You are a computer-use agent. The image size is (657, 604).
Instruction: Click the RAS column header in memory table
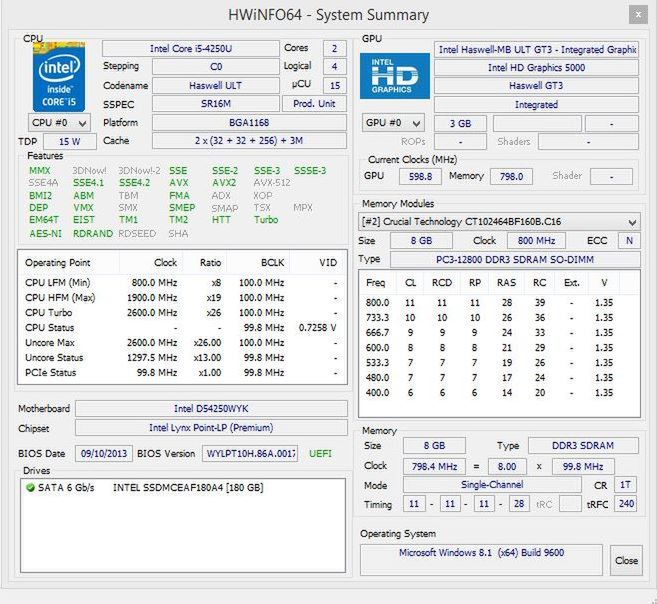tap(506, 283)
